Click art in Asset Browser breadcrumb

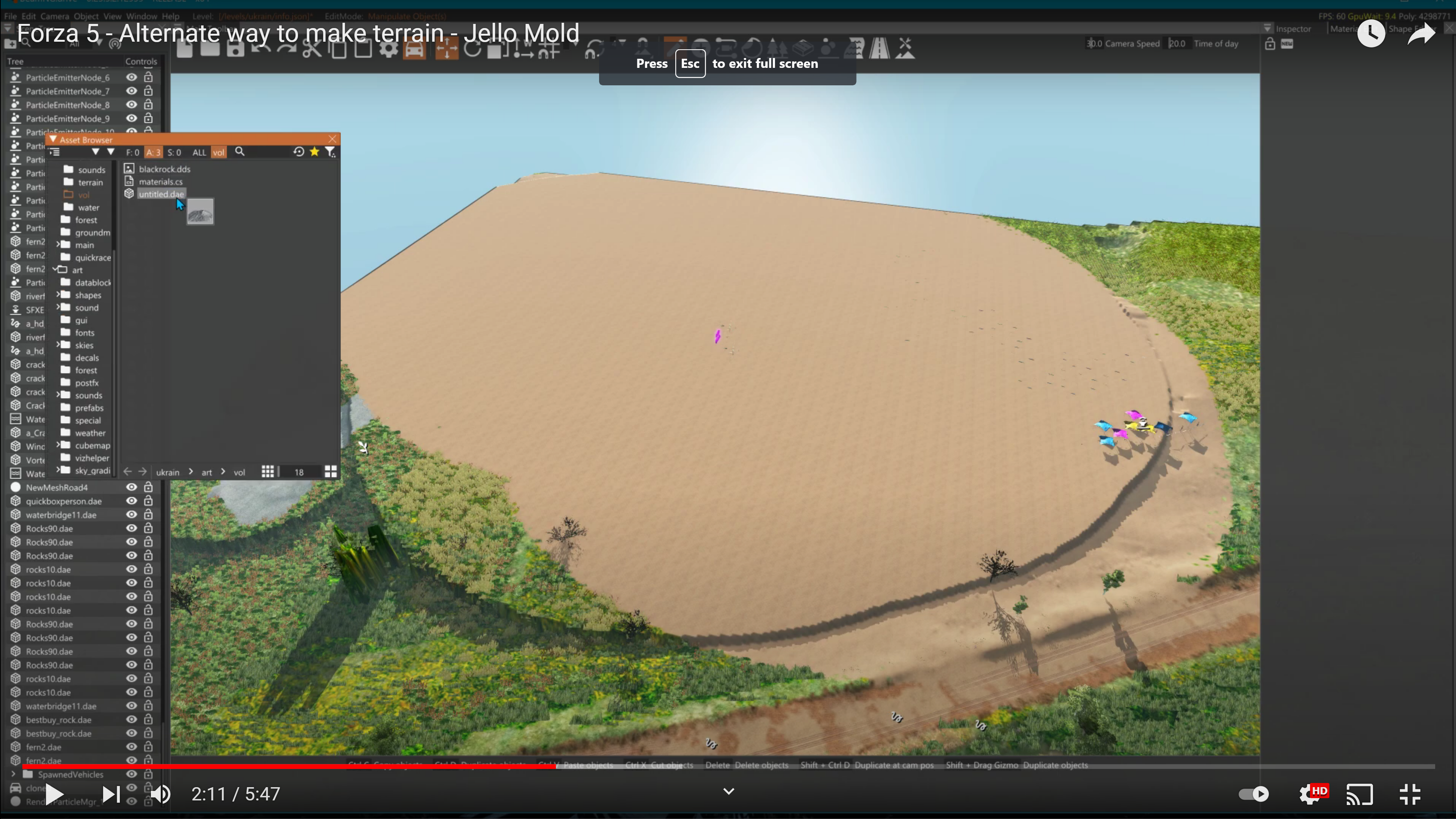click(x=207, y=472)
